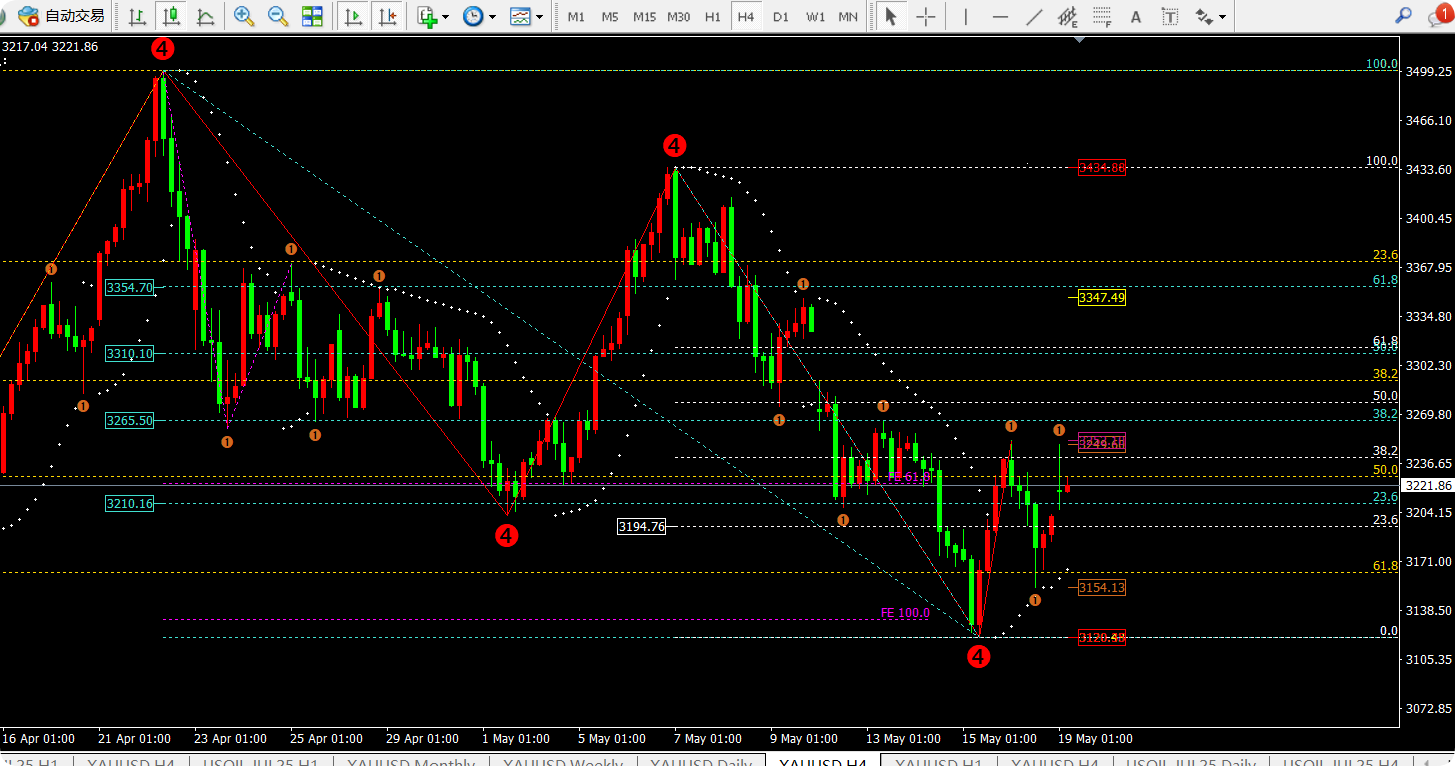Zoom in on the chart
This screenshot has height=766, width=1455.
point(243,16)
